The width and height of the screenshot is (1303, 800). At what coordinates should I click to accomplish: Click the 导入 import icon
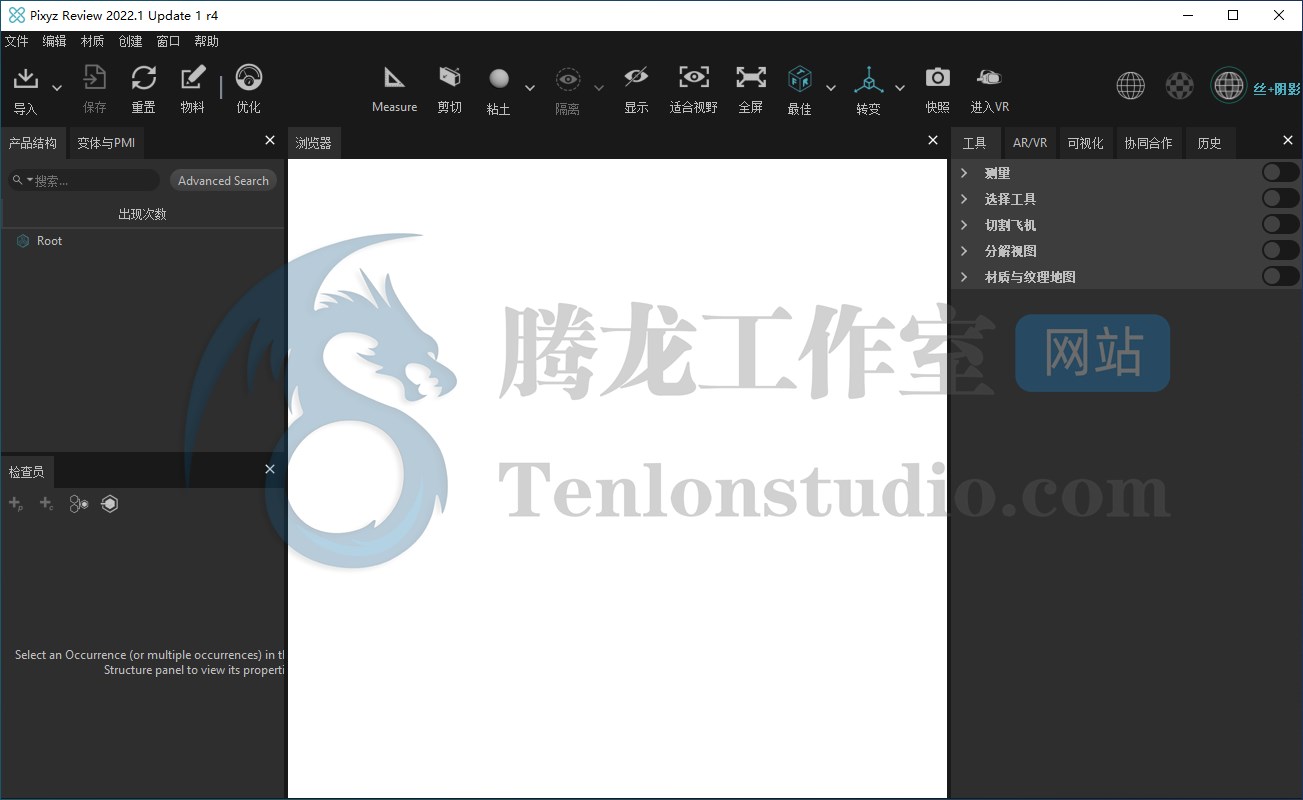coord(25,79)
